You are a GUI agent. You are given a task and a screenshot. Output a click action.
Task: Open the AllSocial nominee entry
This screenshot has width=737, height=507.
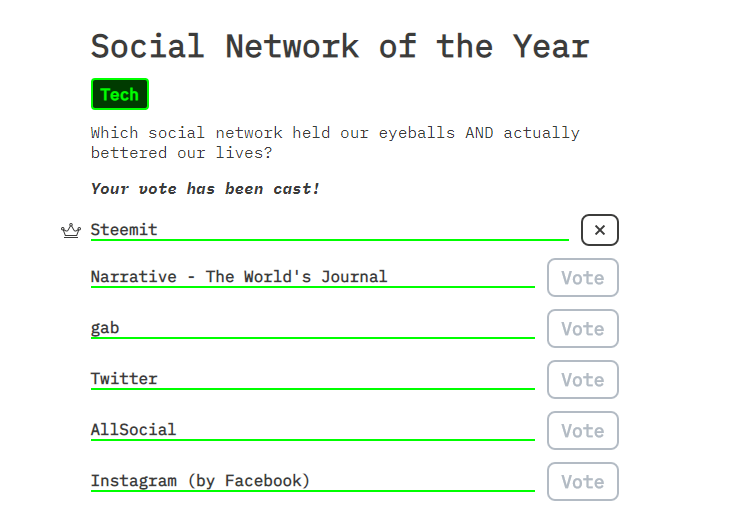pyautogui.click(x=133, y=429)
